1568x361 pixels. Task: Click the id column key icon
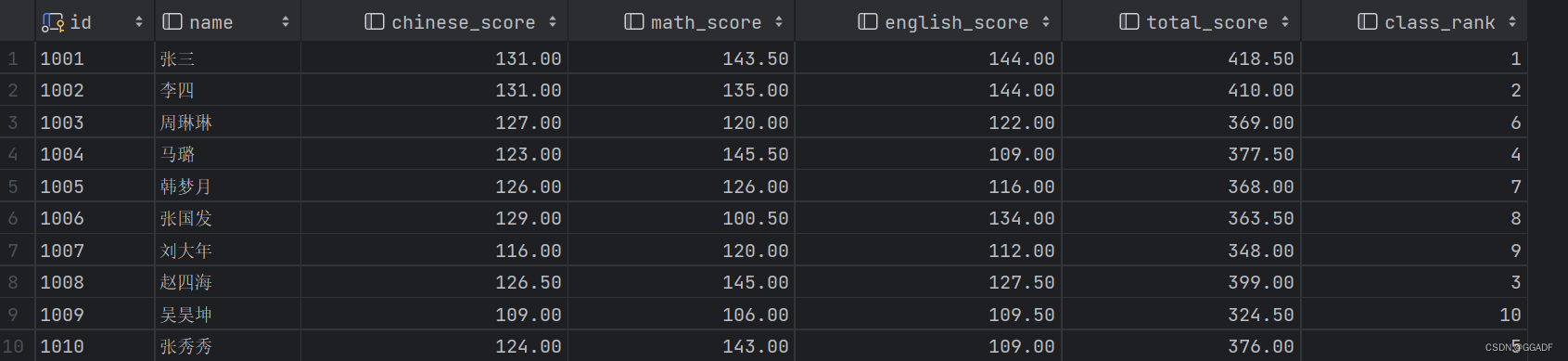tap(53, 21)
